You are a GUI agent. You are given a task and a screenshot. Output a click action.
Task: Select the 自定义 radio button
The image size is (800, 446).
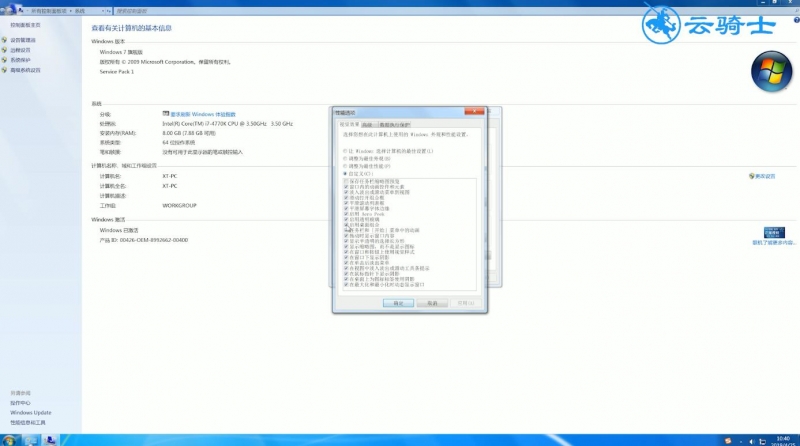pyautogui.click(x=345, y=174)
